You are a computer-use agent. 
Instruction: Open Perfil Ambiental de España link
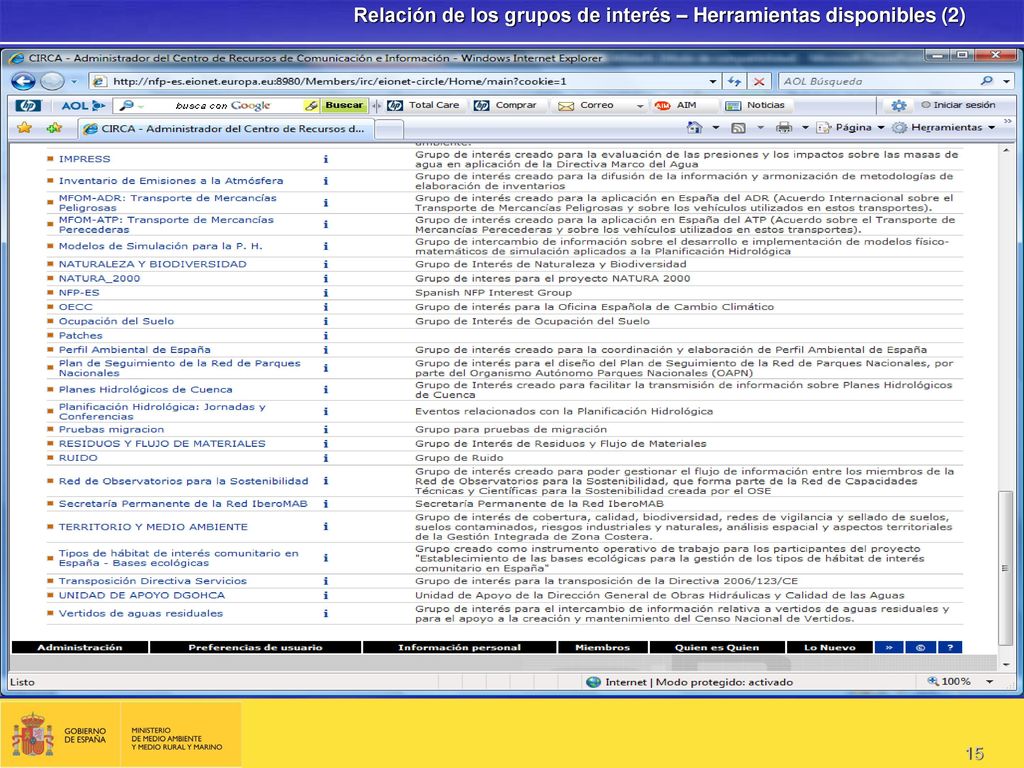click(135, 349)
